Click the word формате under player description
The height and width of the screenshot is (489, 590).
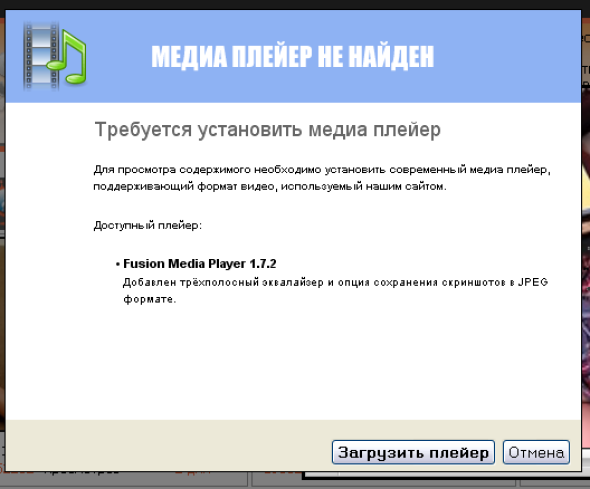tap(149, 299)
